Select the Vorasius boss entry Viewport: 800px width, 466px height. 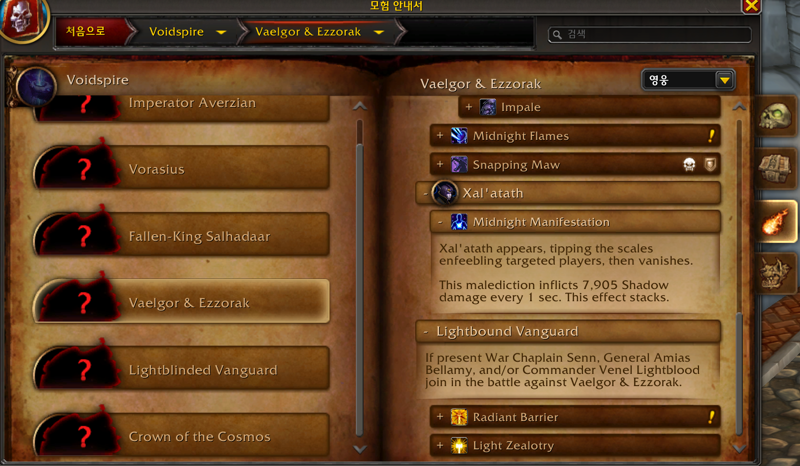[182, 168]
